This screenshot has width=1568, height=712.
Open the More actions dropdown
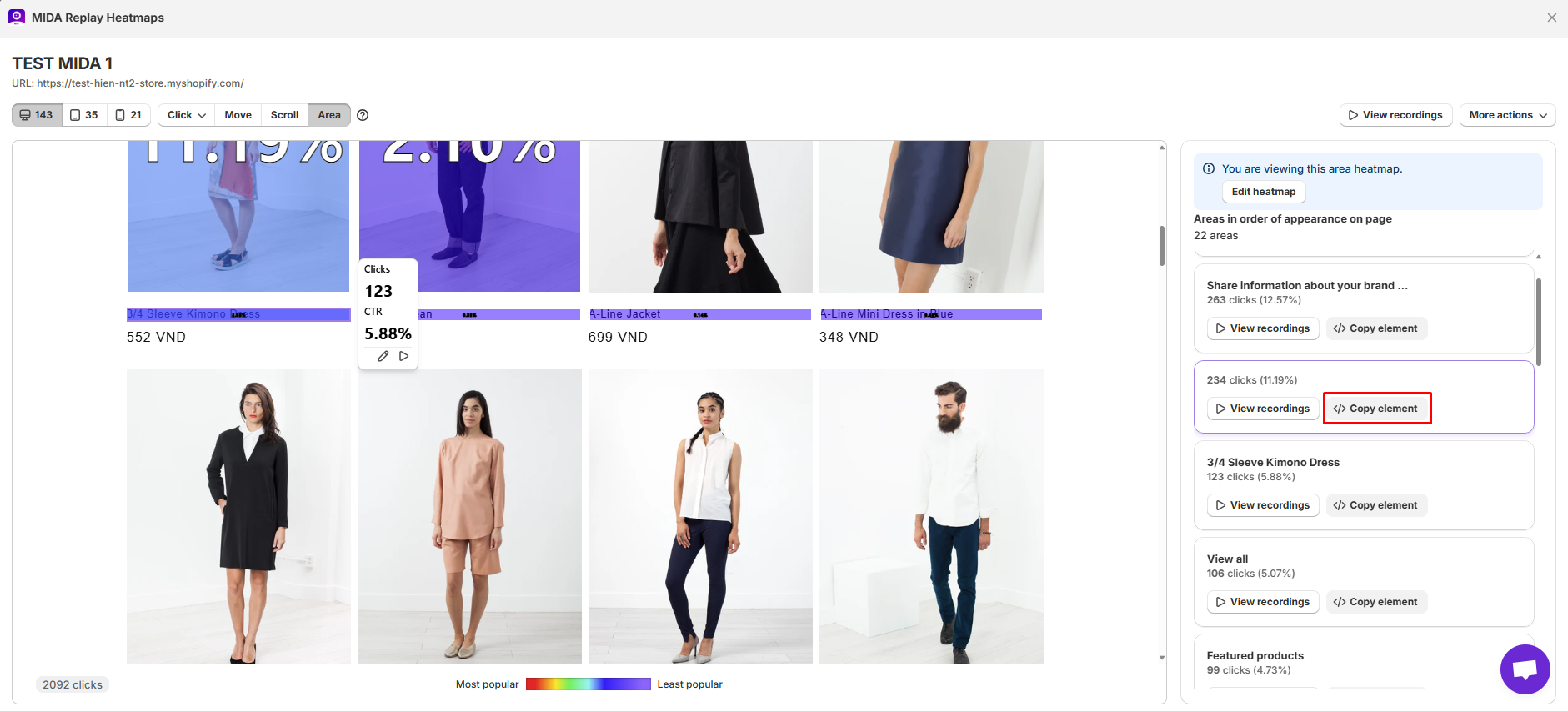pyautogui.click(x=1507, y=115)
